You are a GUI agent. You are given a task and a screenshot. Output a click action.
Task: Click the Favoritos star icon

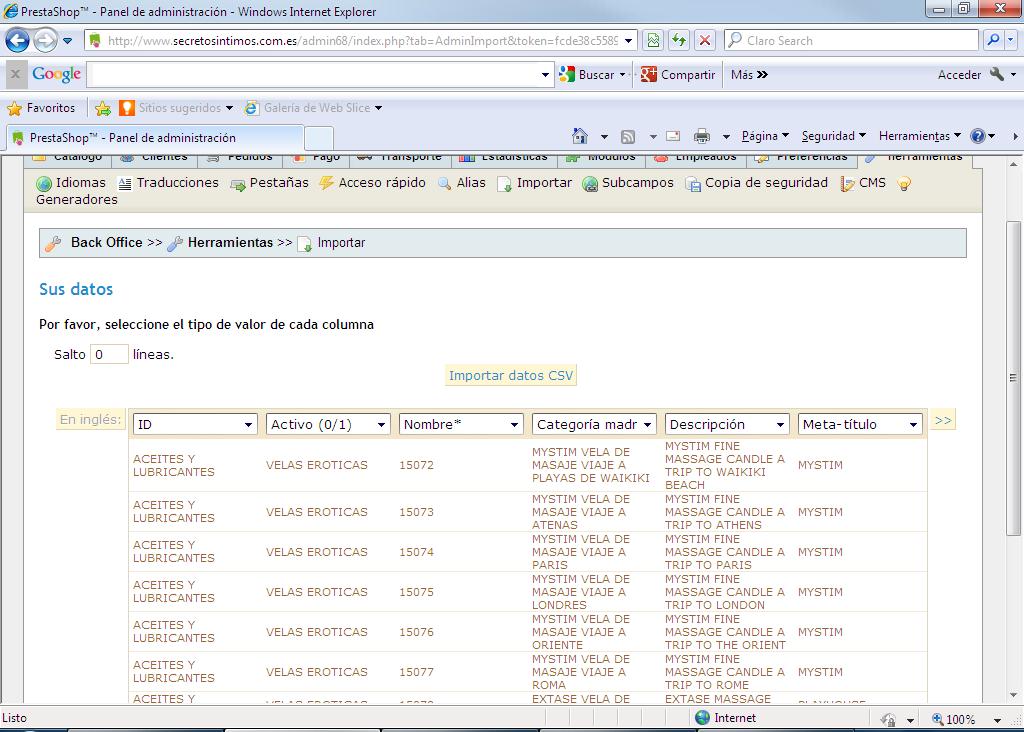pyautogui.click(x=14, y=108)
